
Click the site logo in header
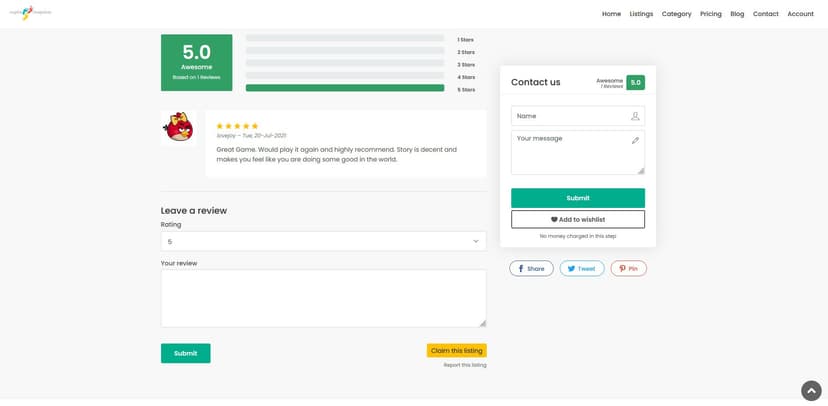tap(30, 13)
